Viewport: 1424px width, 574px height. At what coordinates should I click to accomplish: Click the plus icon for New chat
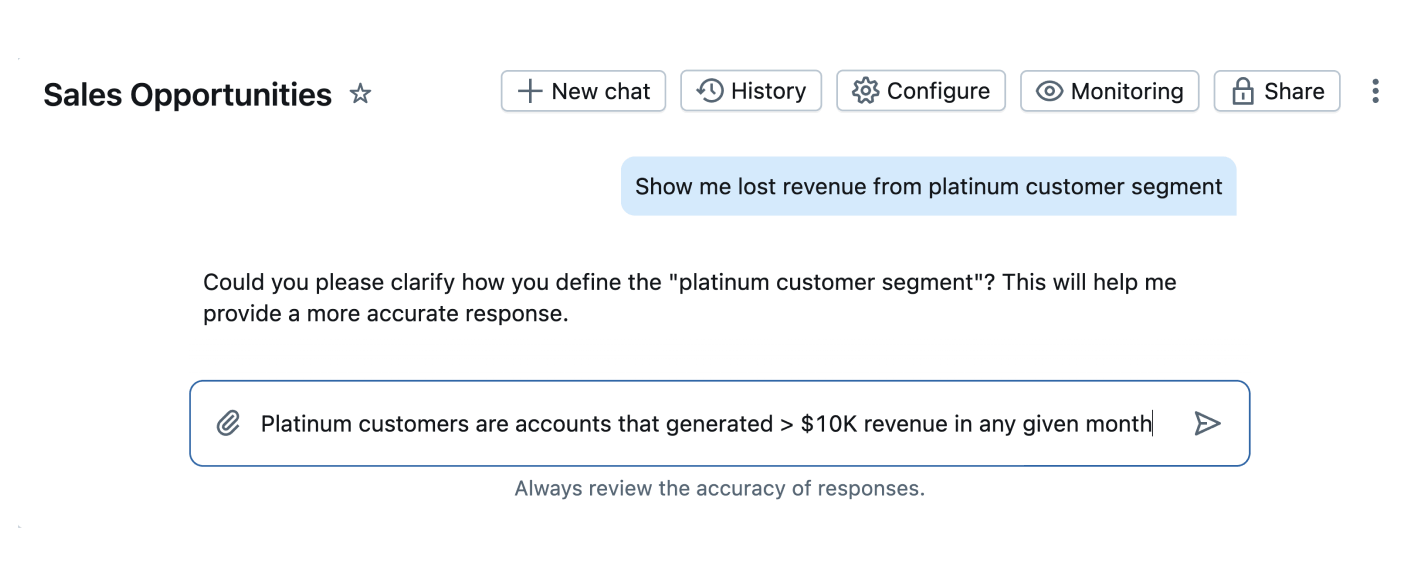[529, 91]
